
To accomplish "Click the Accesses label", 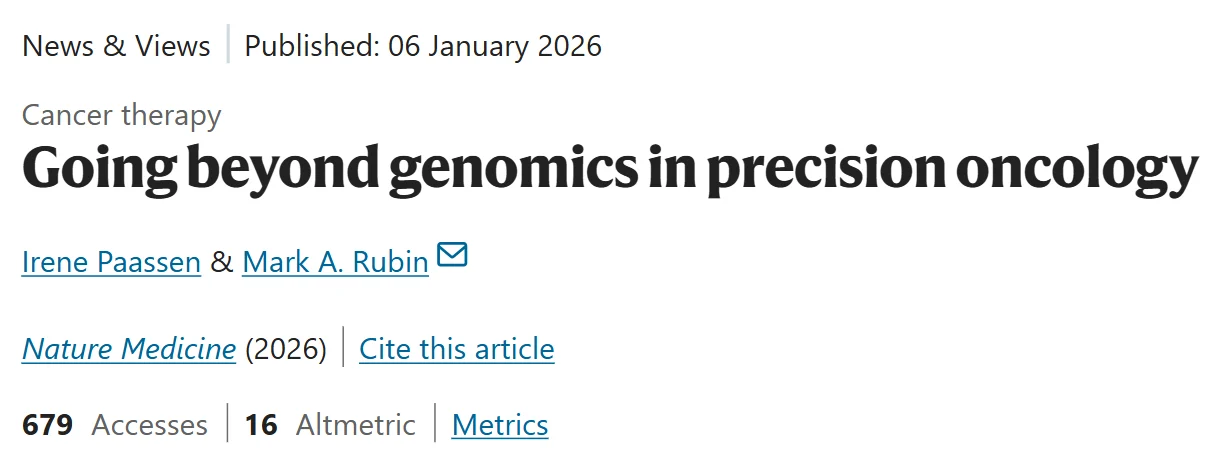I will (150, 425).
